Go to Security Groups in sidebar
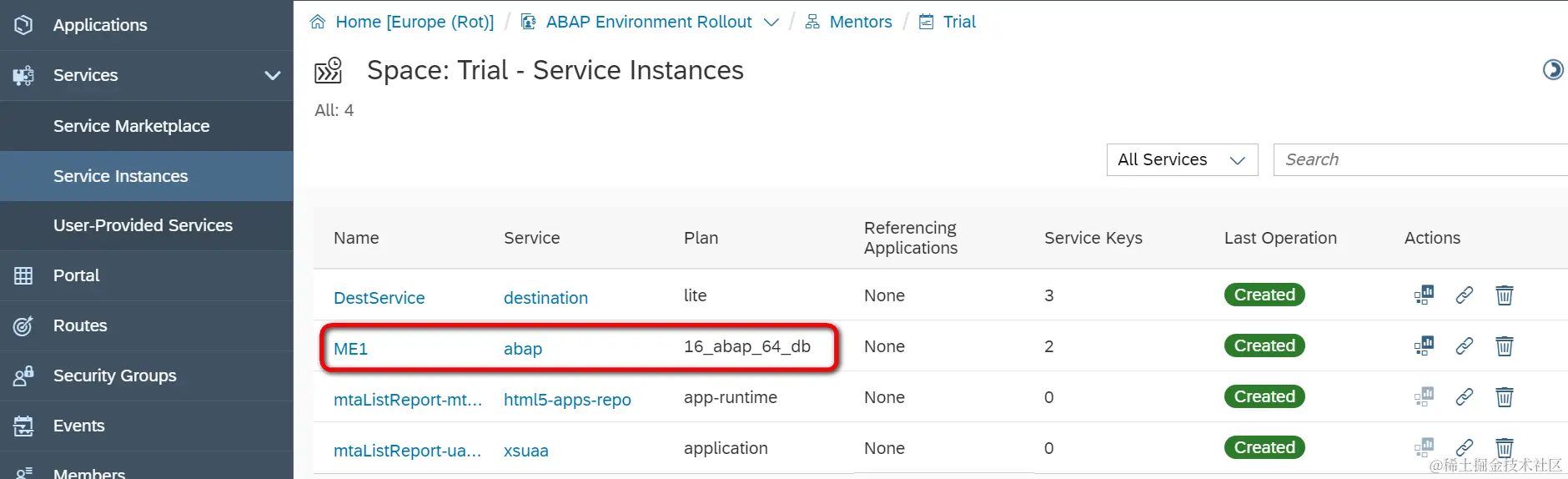The width and height of the screenshot is (1568, 479). 114,376
